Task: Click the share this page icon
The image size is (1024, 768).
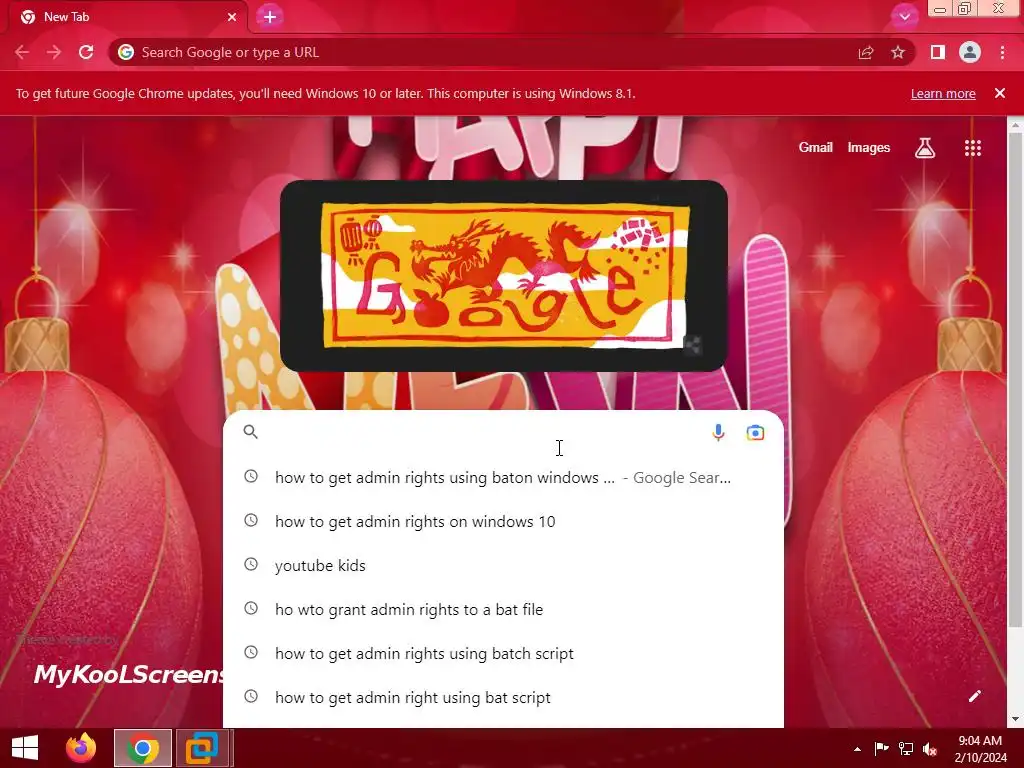Action: click(866, 53)
